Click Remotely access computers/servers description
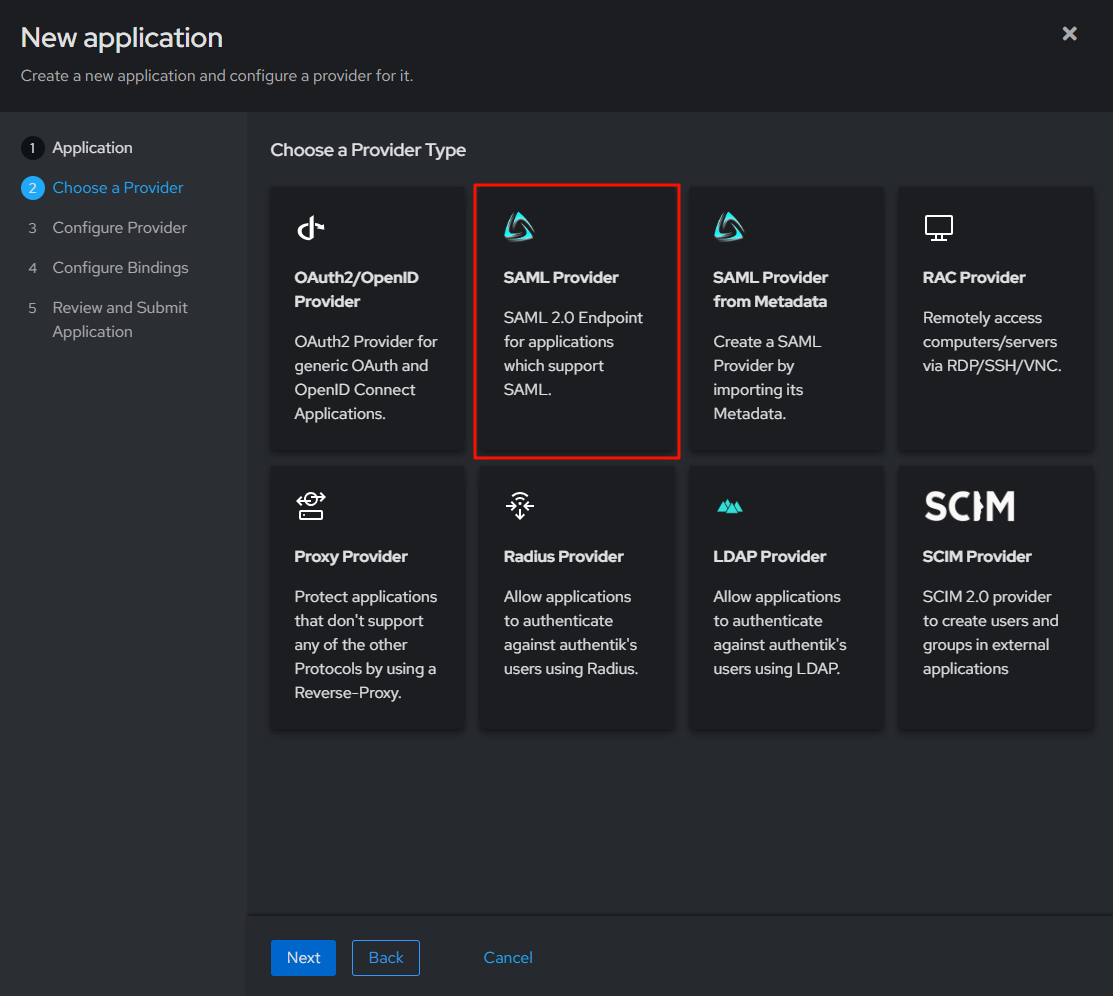 pyautogui.click(x=992, y=341)
